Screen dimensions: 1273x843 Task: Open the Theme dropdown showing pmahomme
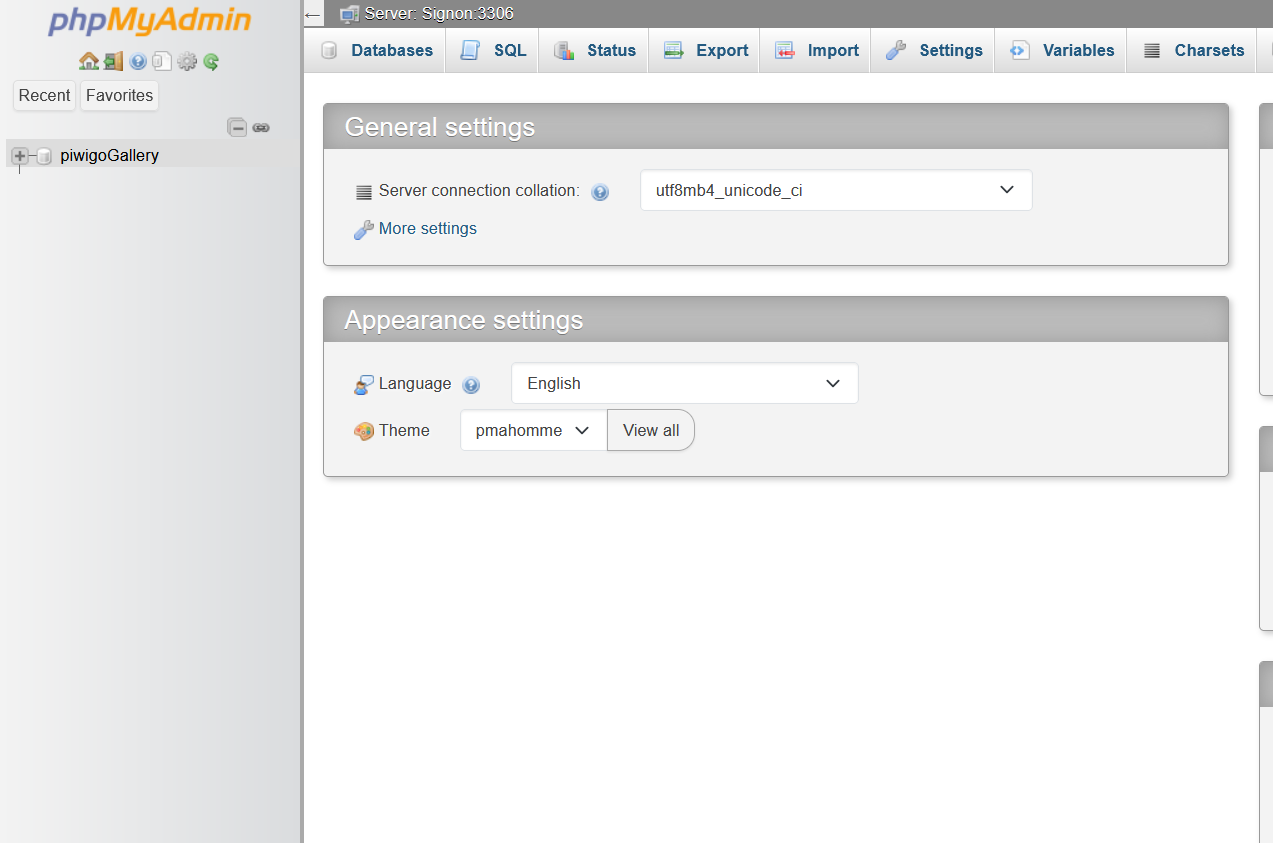[x=534, y=430]
